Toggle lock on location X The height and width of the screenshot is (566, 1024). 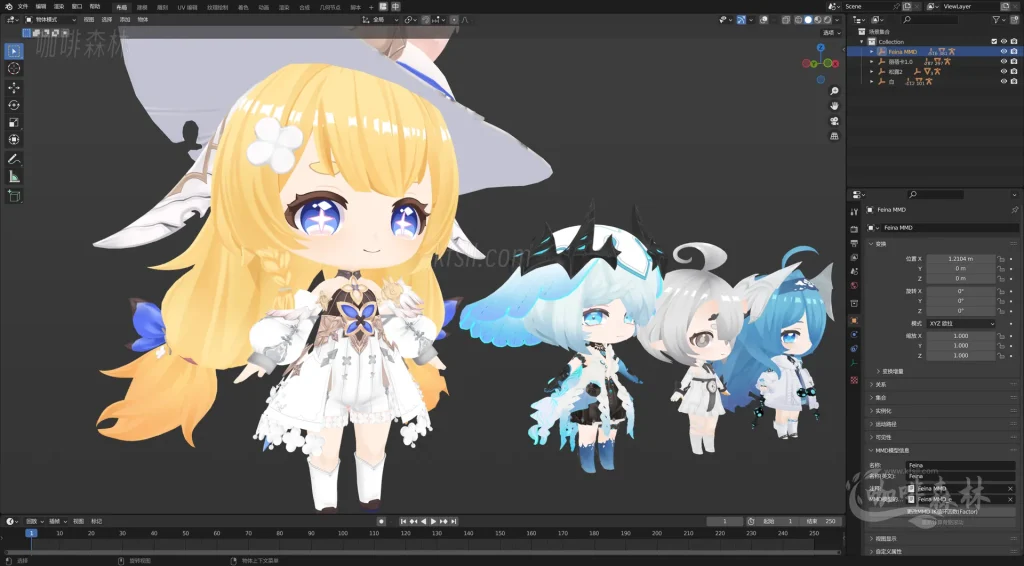coord(1000,259)
